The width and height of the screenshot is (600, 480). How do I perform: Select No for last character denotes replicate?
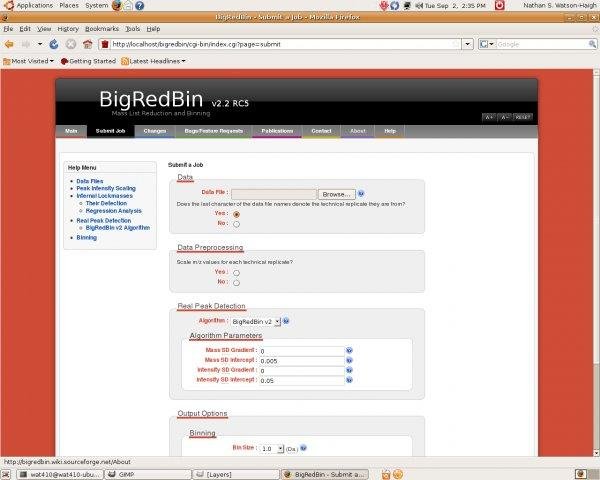click(236, 224)
